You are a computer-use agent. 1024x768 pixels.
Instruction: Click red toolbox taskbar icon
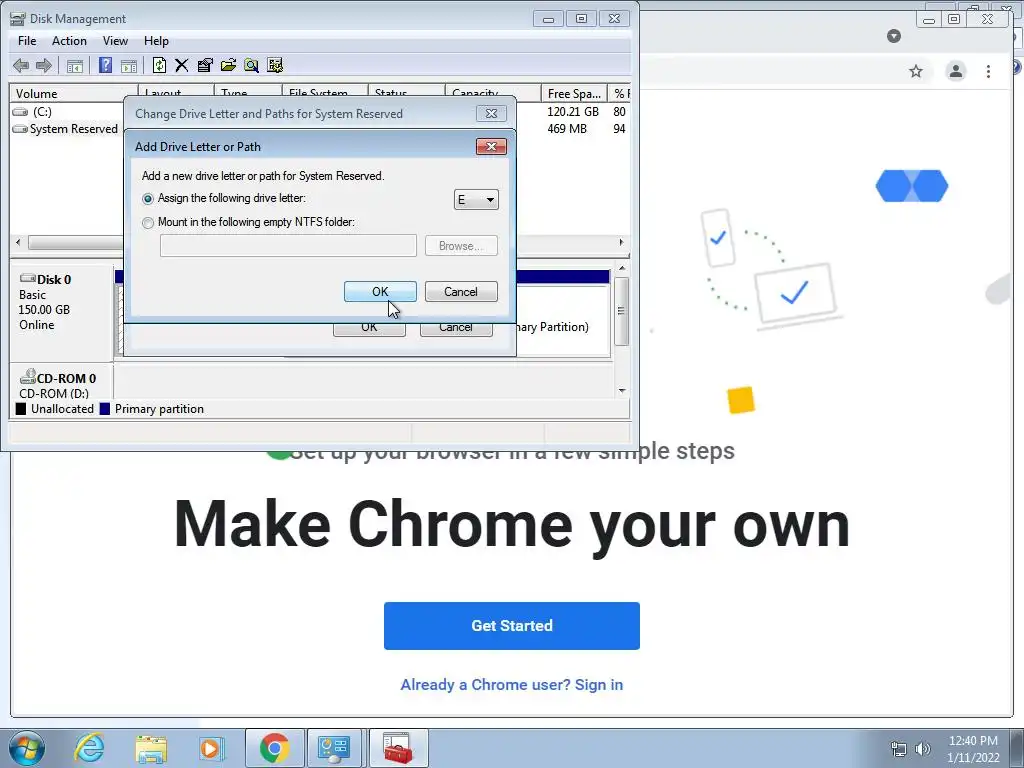click(398, 748)
